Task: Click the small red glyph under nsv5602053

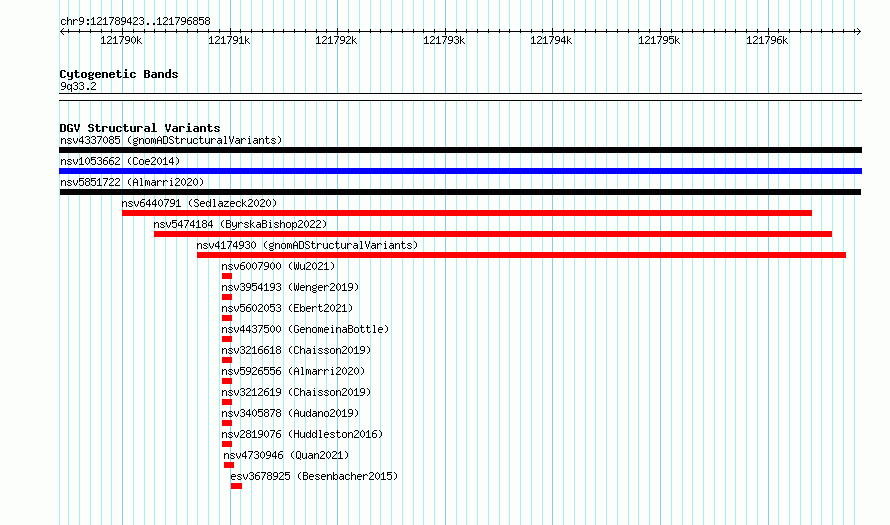Action: pyautogui.click(x=227, y=318)
